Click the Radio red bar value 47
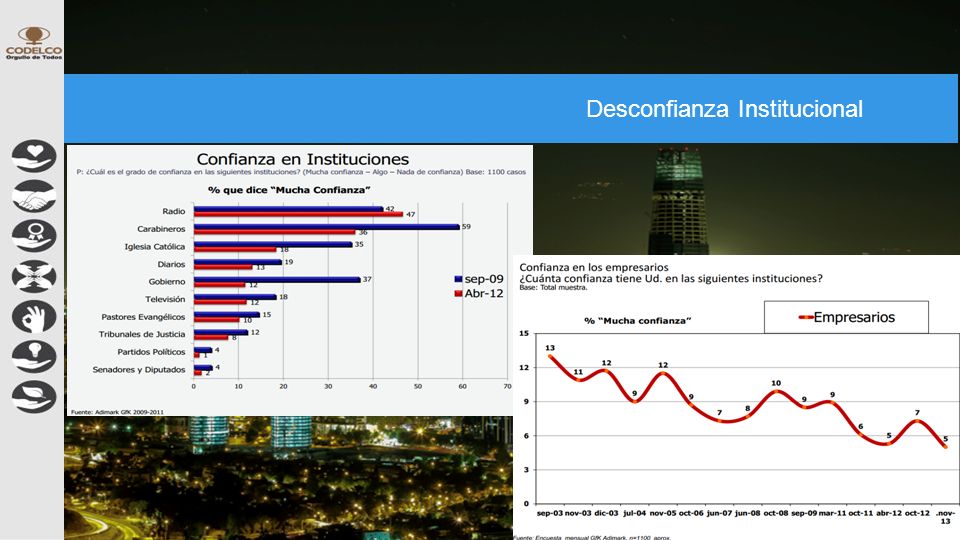Screen dimensions: 960x540 click(x=410, y=214)
